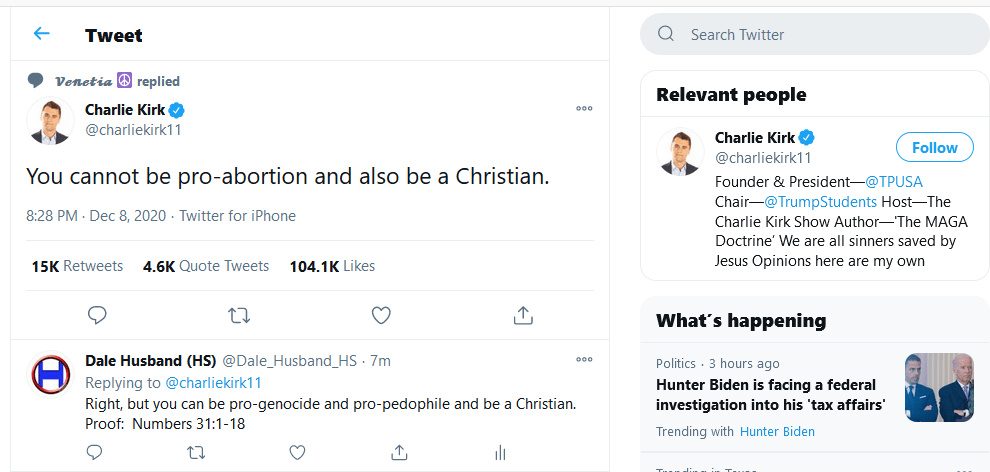Open the Hunter Biden news thumbnail

[939, 387]
